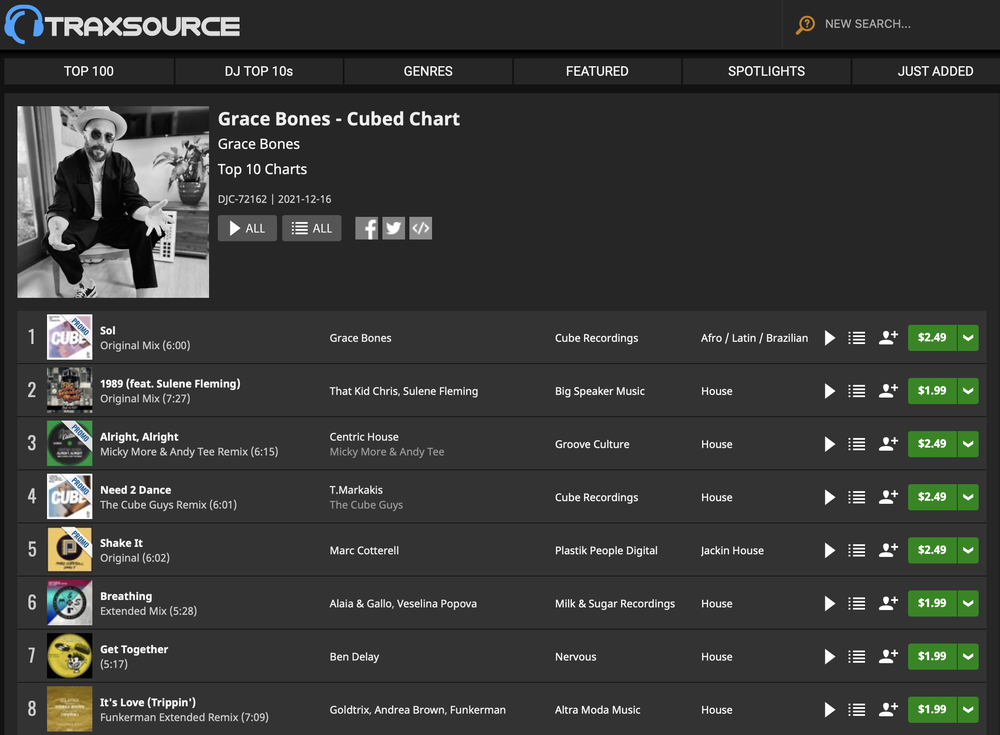The image size is (1000, 735).
Task: Open DJ TOP 10s tab
Action: pyautogui.click(x=259, y=71)
